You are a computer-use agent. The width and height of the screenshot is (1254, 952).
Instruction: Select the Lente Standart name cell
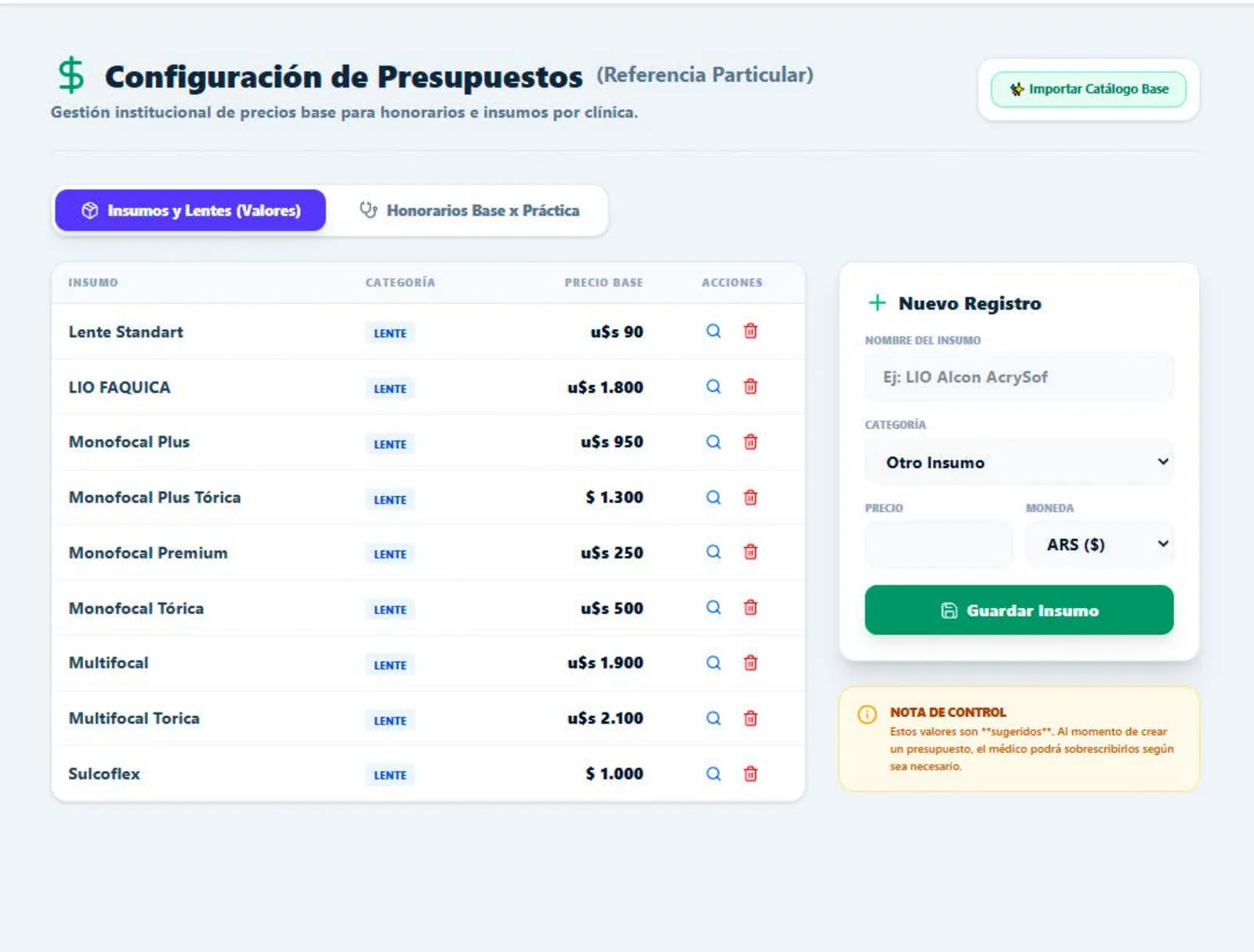click(x=125, y=332)
